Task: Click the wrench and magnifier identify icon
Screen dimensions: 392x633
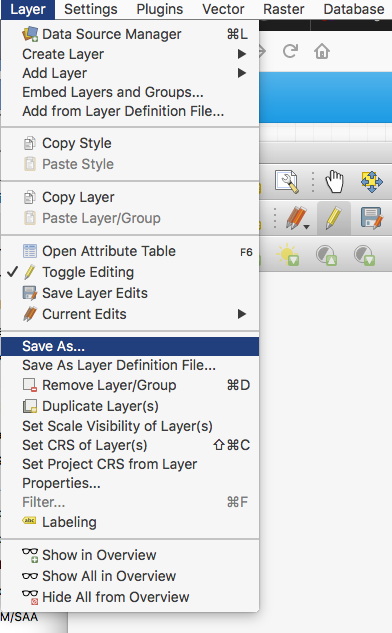Action: click(287, 181)
